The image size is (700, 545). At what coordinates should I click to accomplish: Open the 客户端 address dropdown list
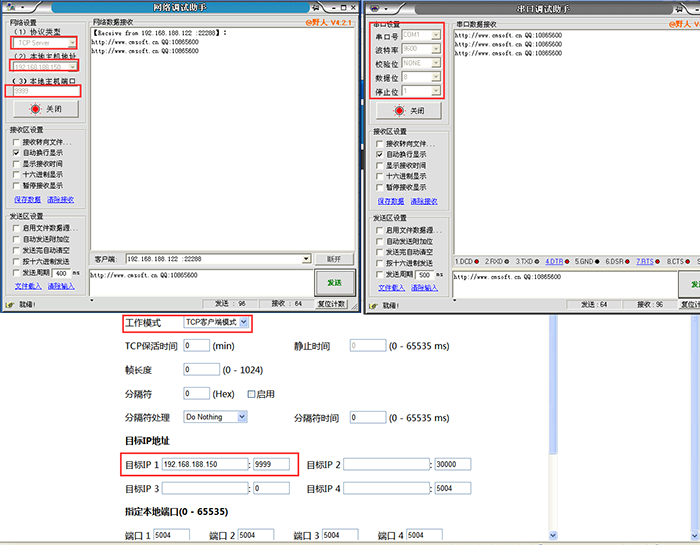[x=305, y=258]
